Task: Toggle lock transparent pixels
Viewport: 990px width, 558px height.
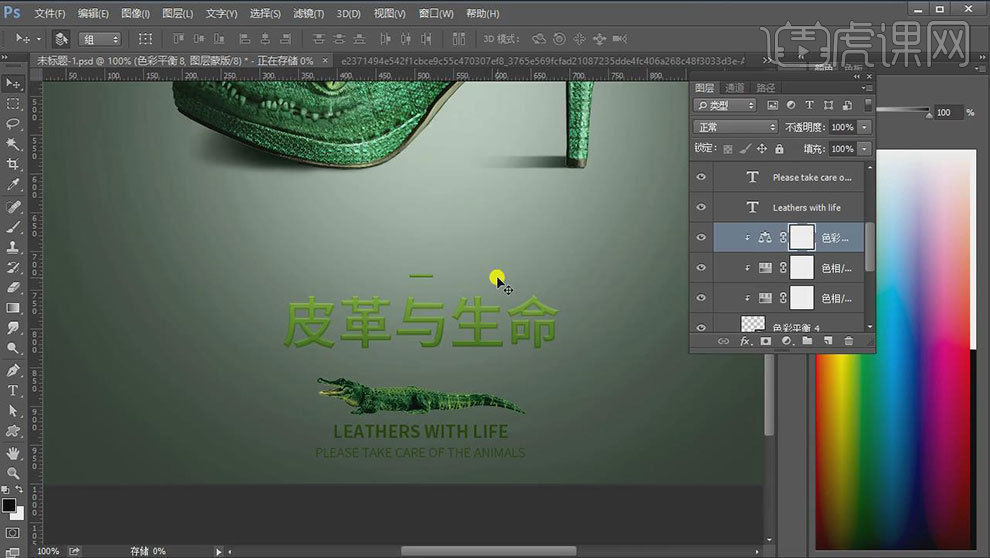Action: [x=728, y=149]
